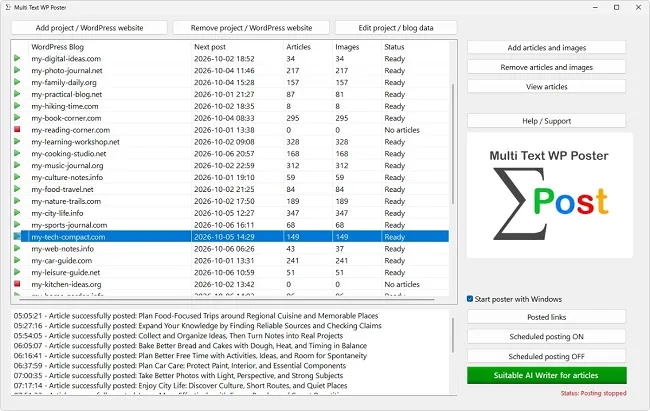Select blog name my-web-notes.info
650x411 pixels.
(63, 249)
